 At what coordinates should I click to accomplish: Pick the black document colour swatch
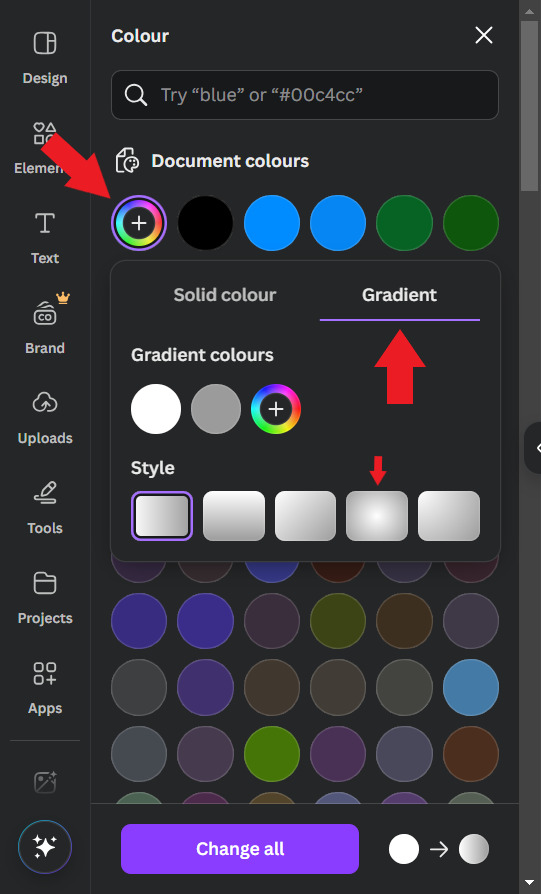[205, 223]
